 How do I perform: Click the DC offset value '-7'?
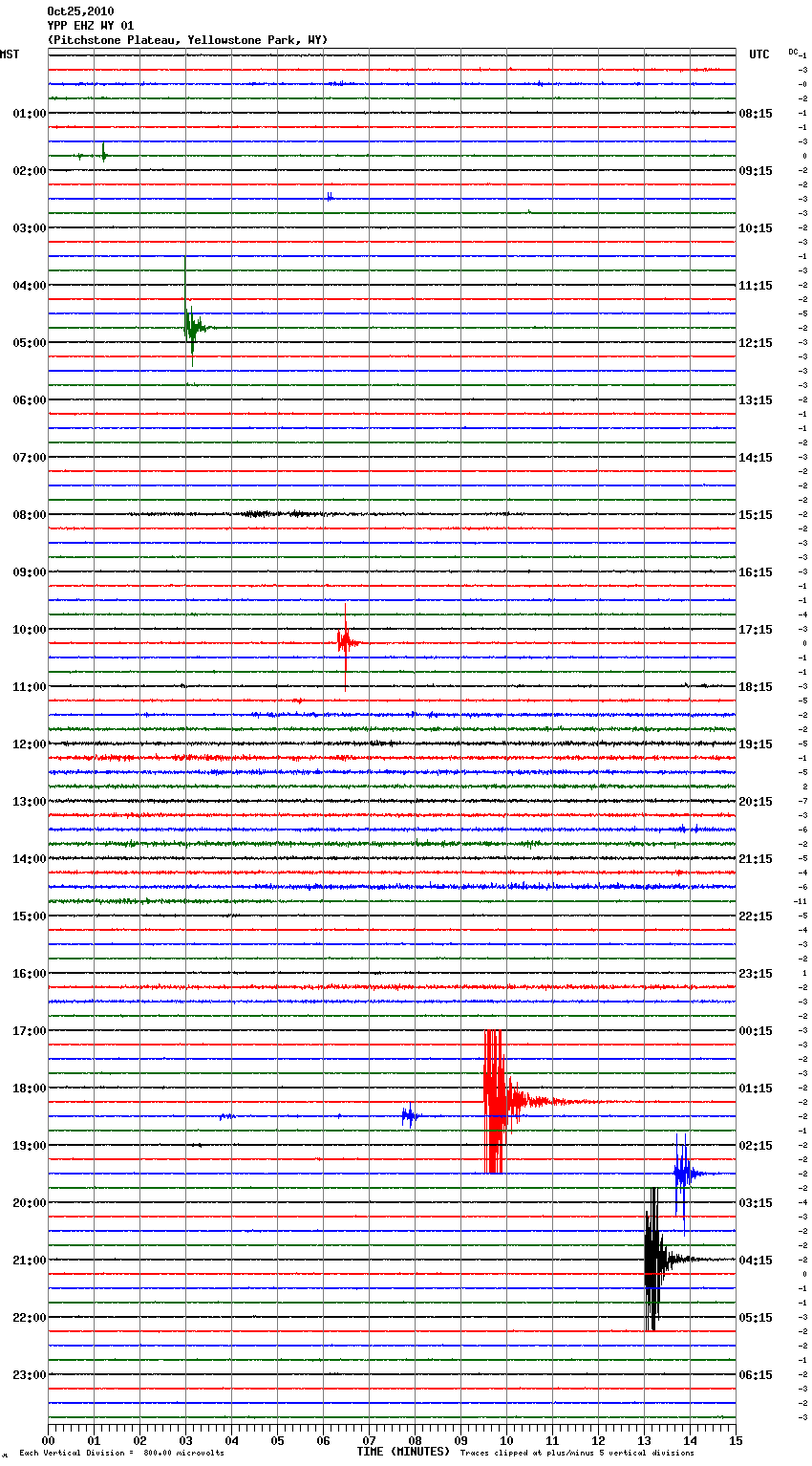[803, 802]
